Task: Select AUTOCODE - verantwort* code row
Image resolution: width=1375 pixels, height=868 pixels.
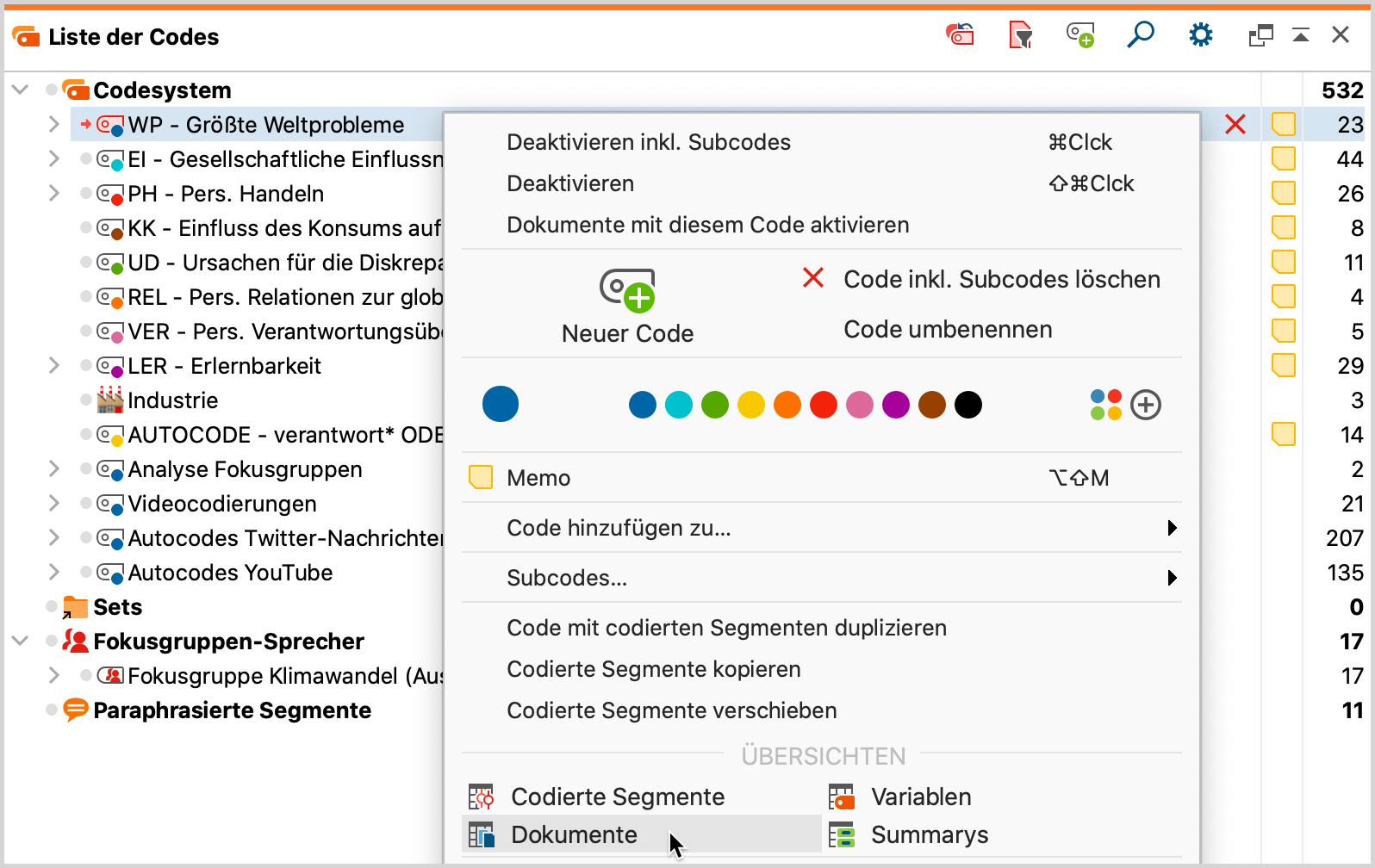Action: [285, 435]
